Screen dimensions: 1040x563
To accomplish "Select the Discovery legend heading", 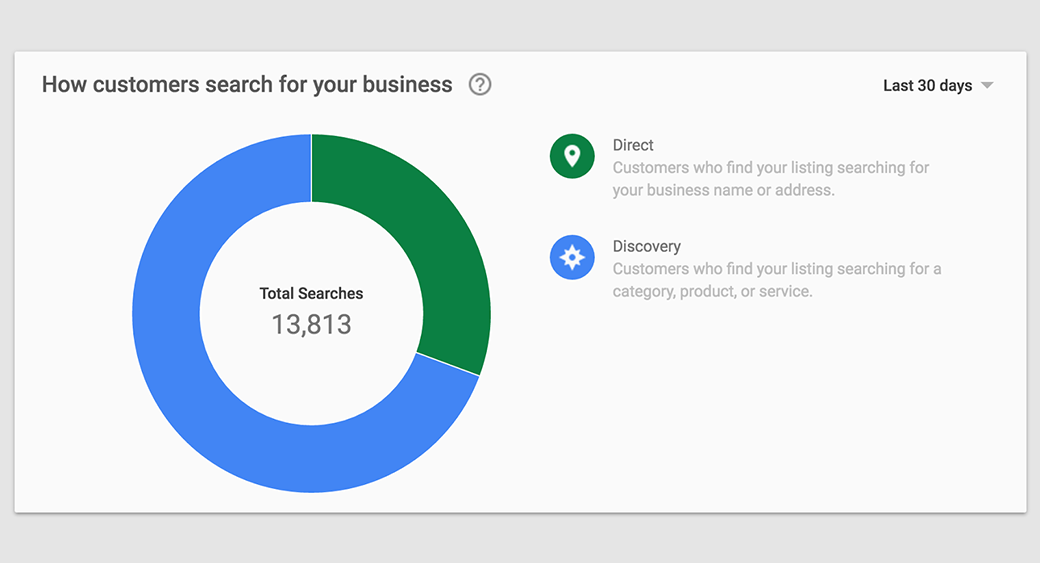I will click(x=646, y=246).
